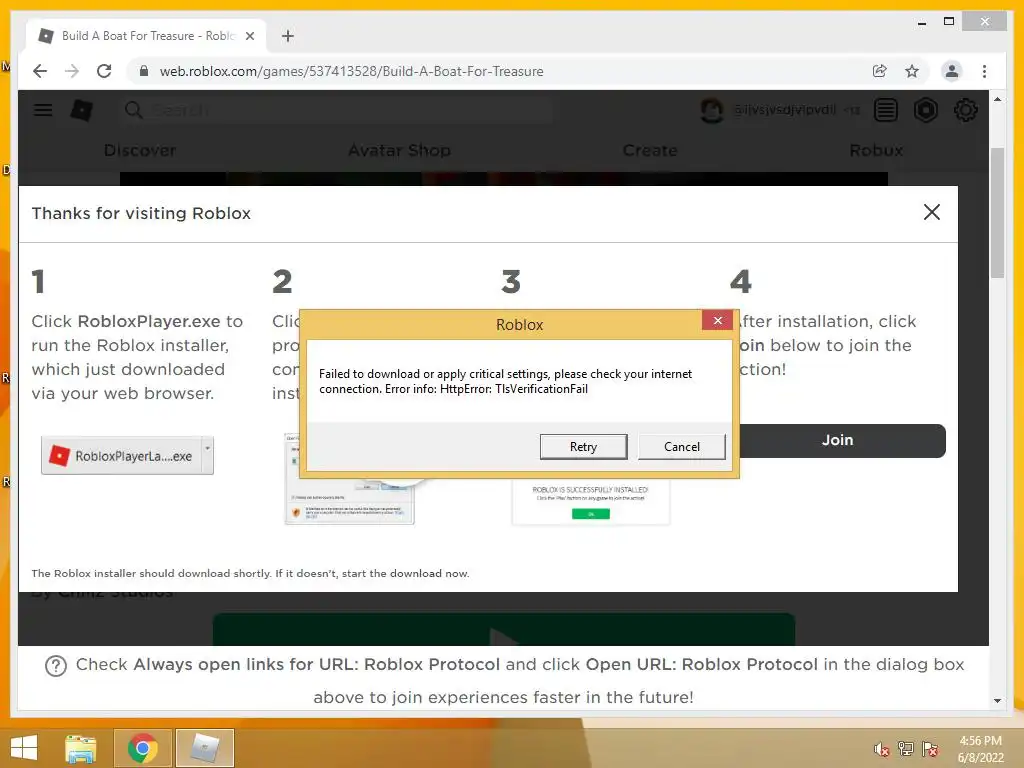Screen dimensions: 1024x768
Task: Open the Chrome profile icon
Action: [952, 71]
